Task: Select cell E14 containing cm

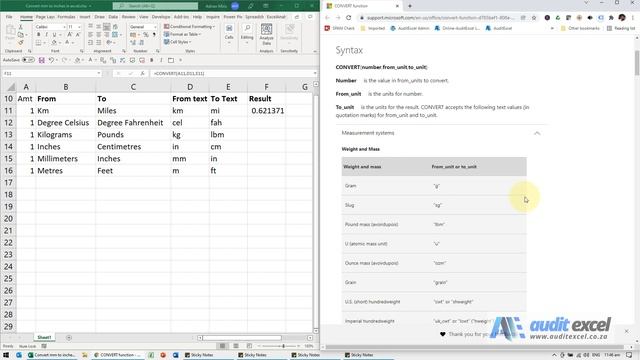Action: (x=228, y=147)
